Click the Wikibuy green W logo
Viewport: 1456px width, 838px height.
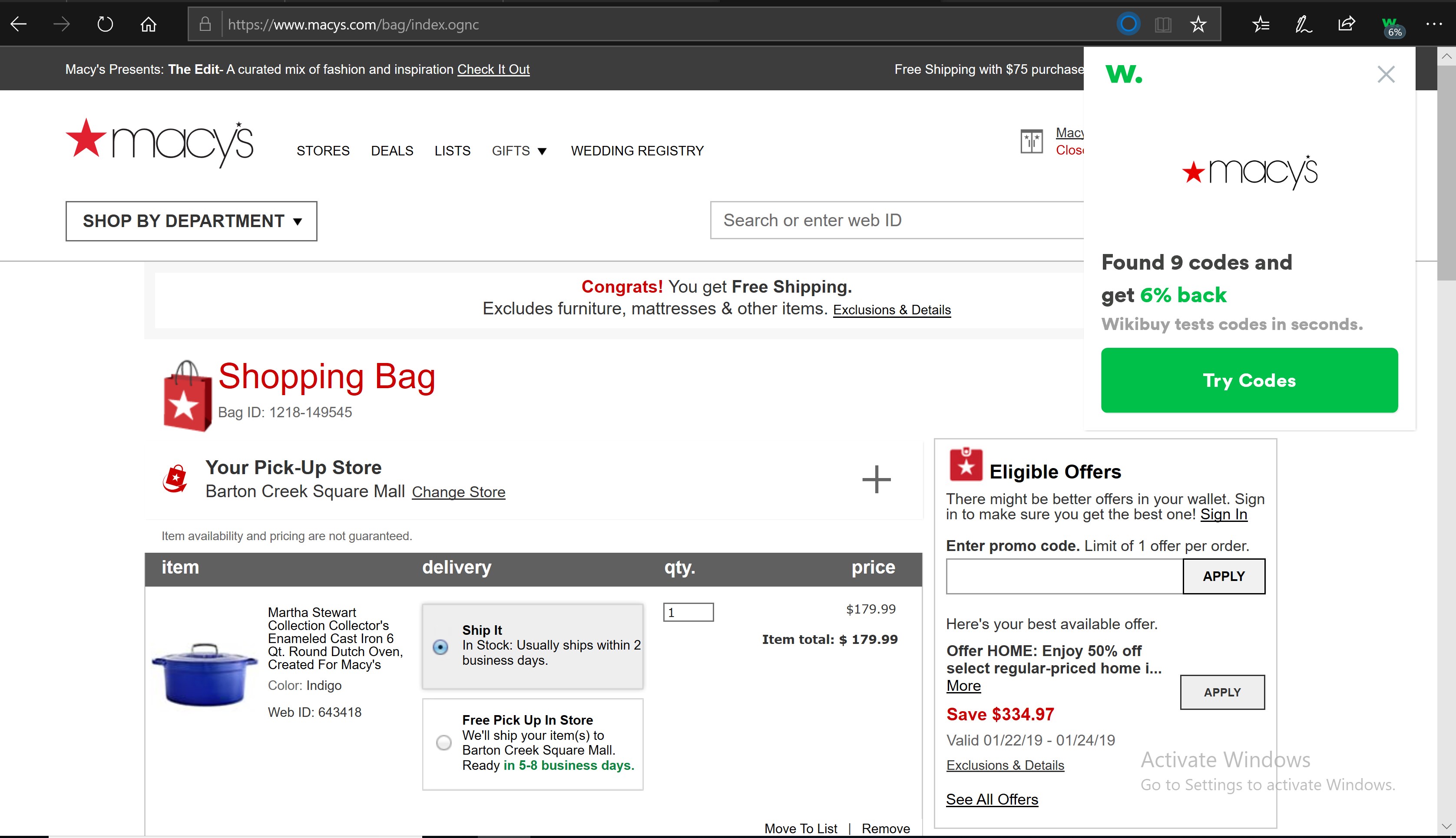pyautogui.click(x=1123, y=74)
